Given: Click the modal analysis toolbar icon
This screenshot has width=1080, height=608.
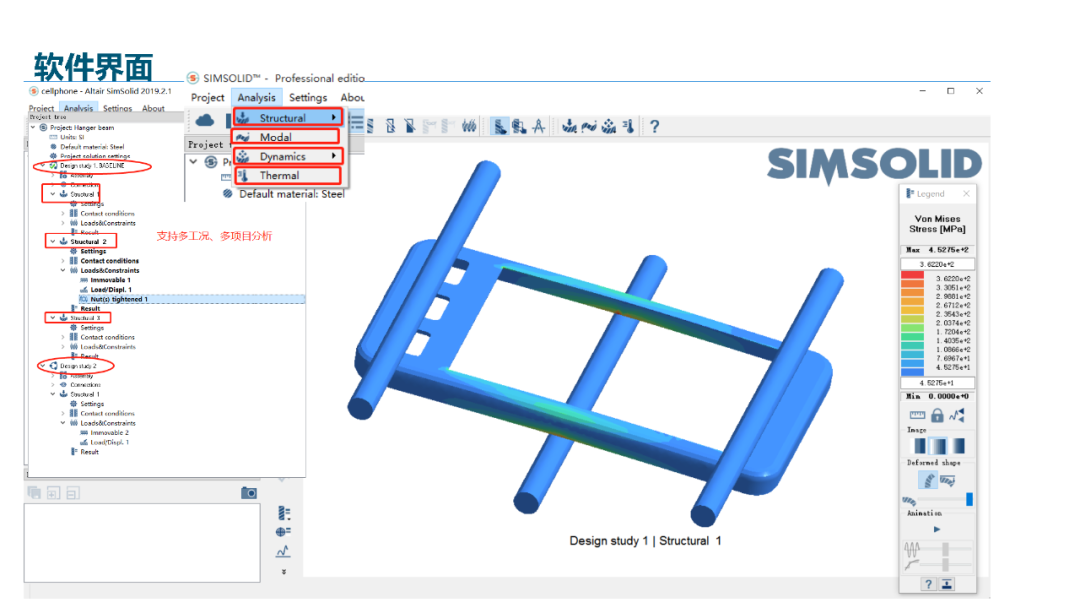Looking at the screenshot, I should pyautogui.click(x=589, y=126).
